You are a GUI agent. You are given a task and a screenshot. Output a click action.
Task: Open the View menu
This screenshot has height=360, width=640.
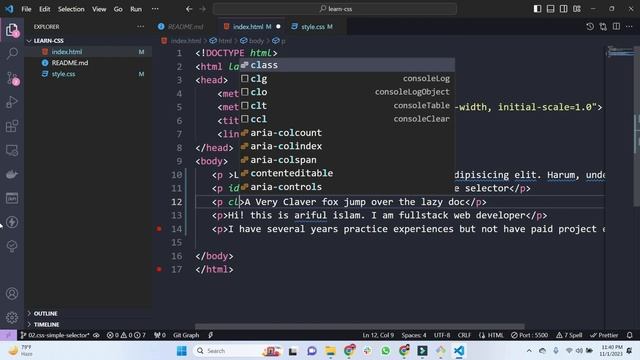click(x=99, y=9)
